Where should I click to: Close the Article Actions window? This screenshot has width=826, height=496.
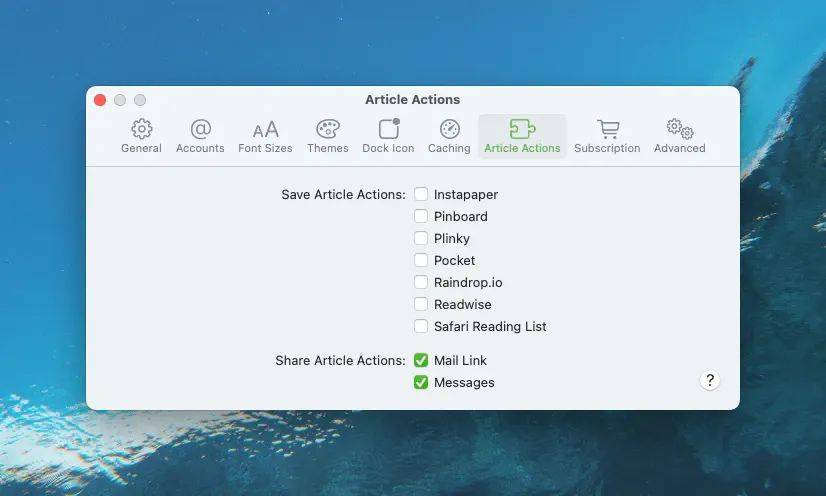pyautogui.click(x=100, y=100)
